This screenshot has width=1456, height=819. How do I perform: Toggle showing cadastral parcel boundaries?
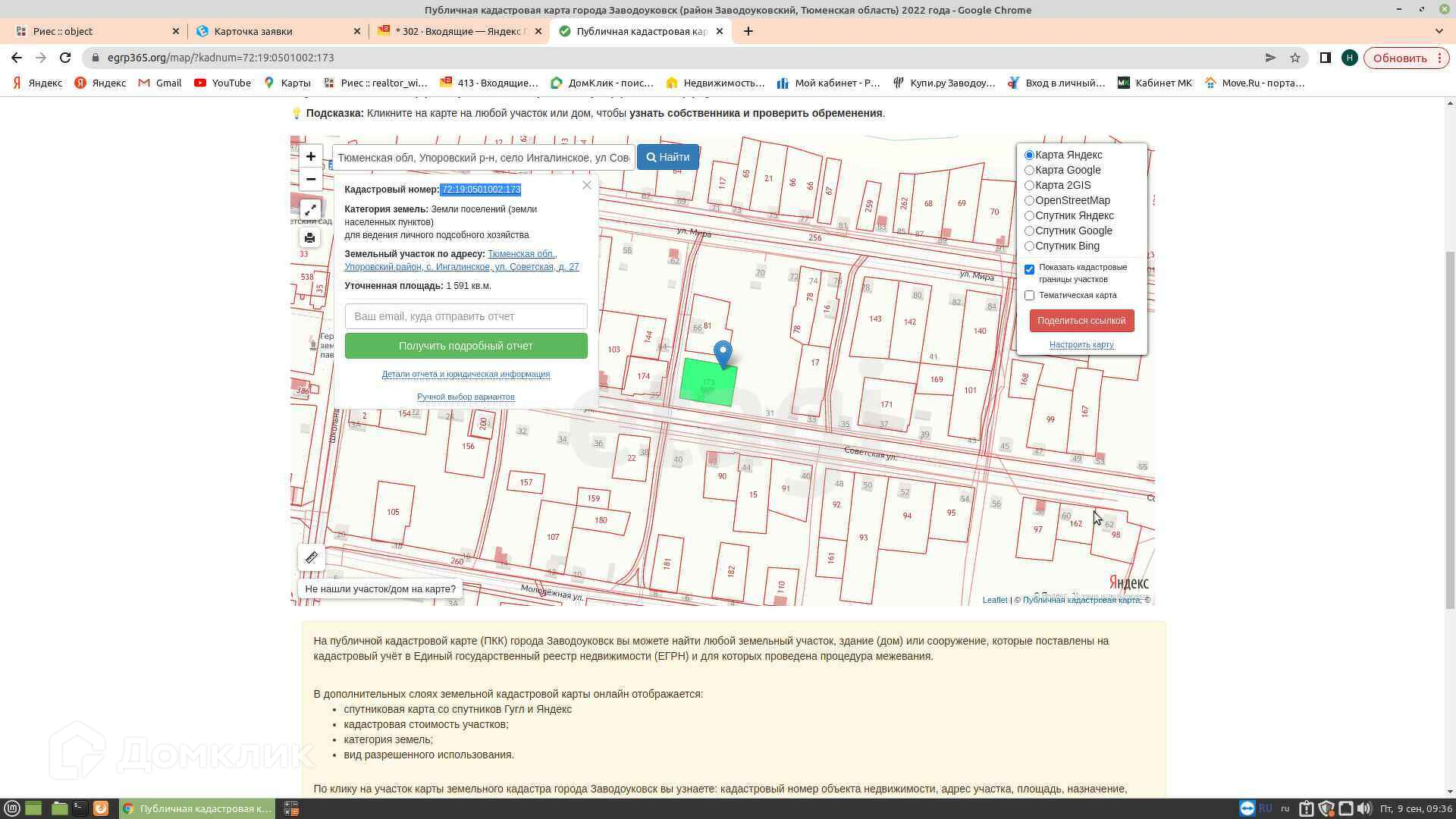[1029, 269]
